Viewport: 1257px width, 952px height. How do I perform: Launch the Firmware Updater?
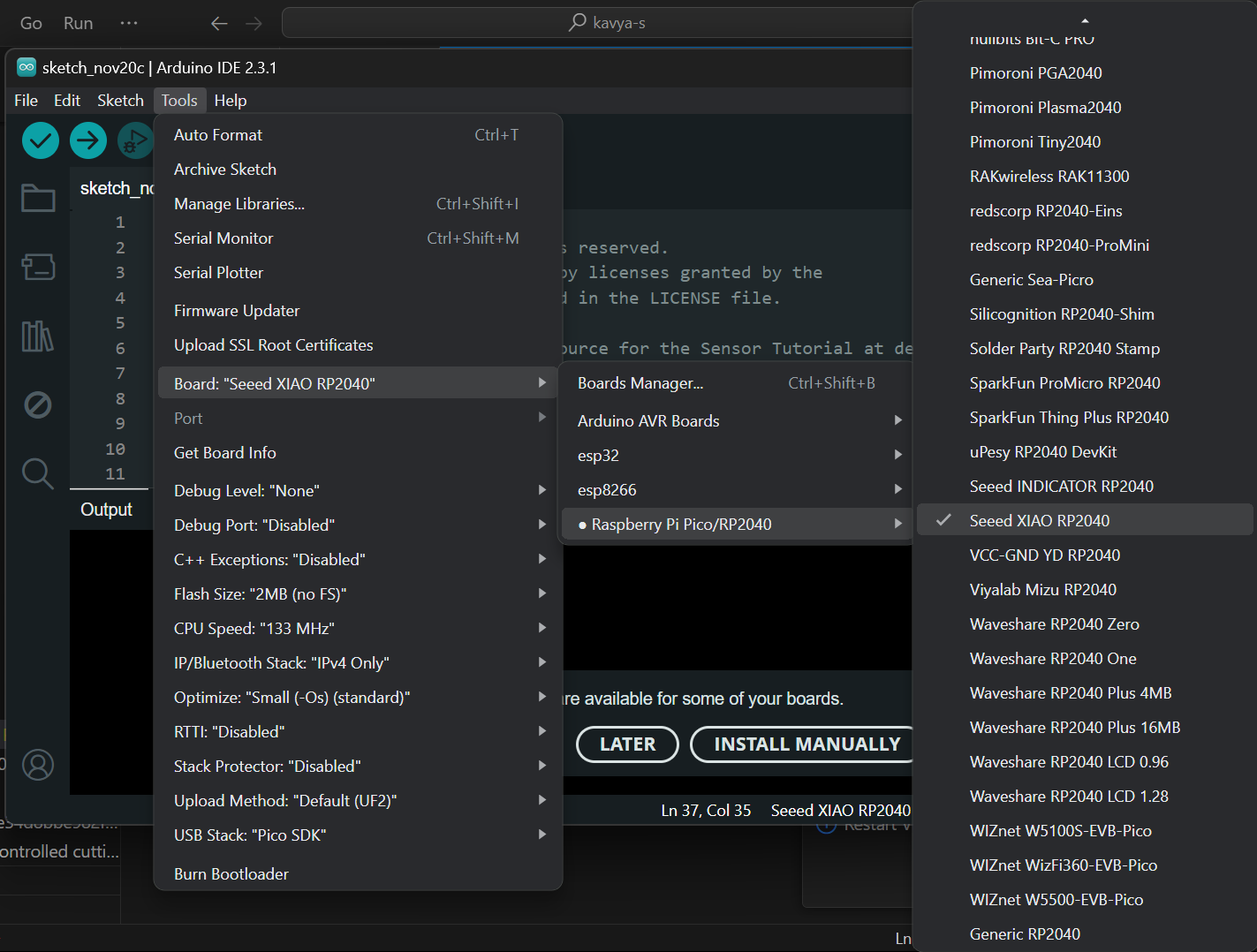click(x=358, y=311)
